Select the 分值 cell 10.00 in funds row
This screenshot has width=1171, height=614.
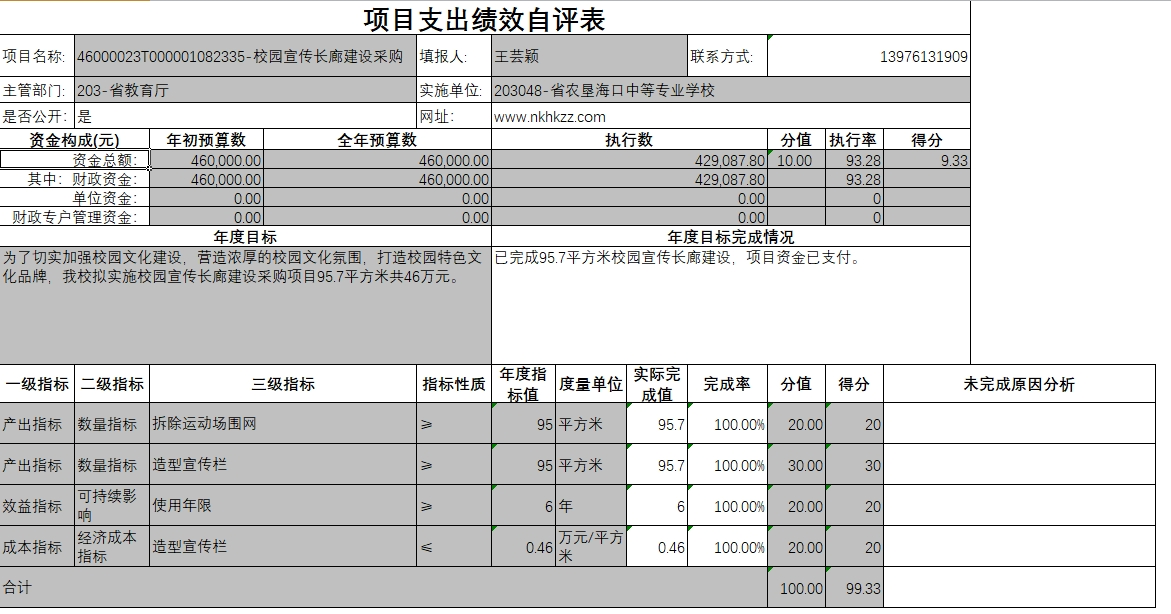click(797, 160)
